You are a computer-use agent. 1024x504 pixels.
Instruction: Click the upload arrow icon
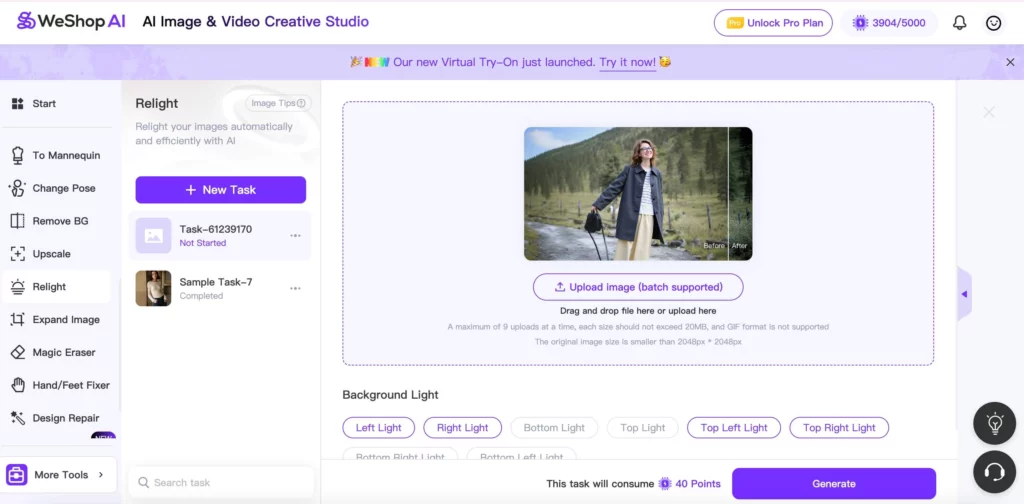tap(560, 287)
